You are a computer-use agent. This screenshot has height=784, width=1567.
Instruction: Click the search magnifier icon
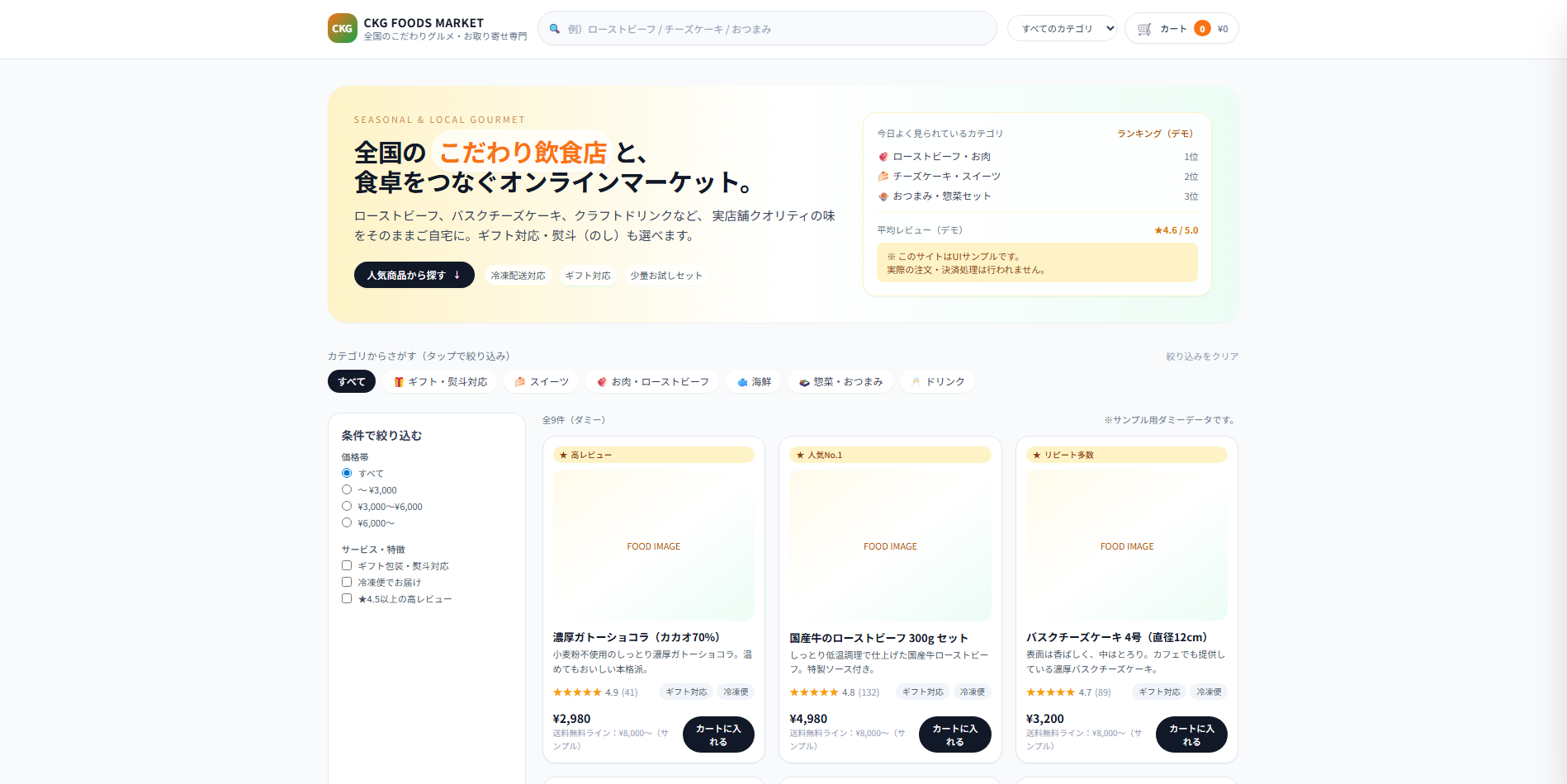coord(556,28)
